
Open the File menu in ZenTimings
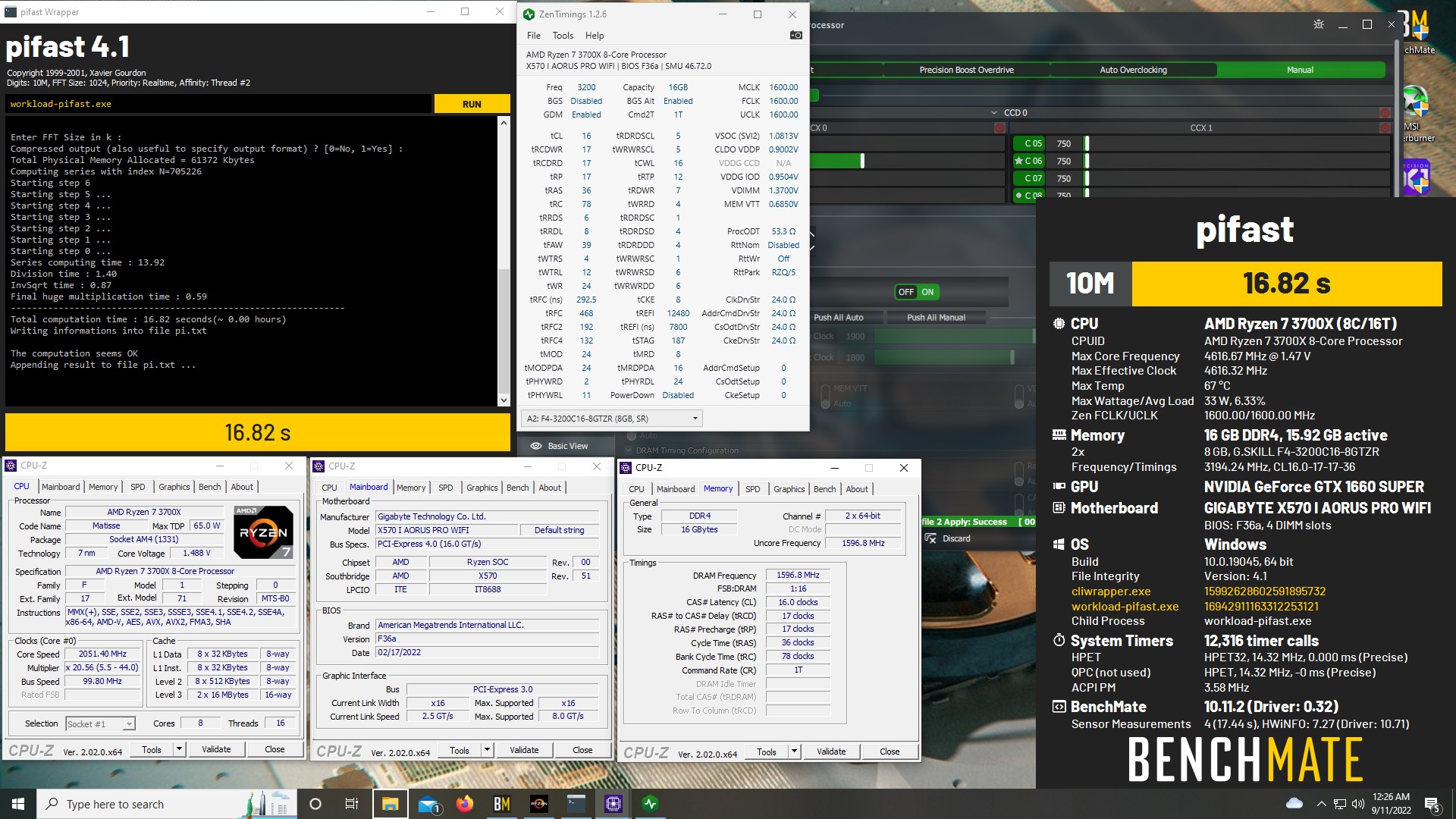(534, 36)
